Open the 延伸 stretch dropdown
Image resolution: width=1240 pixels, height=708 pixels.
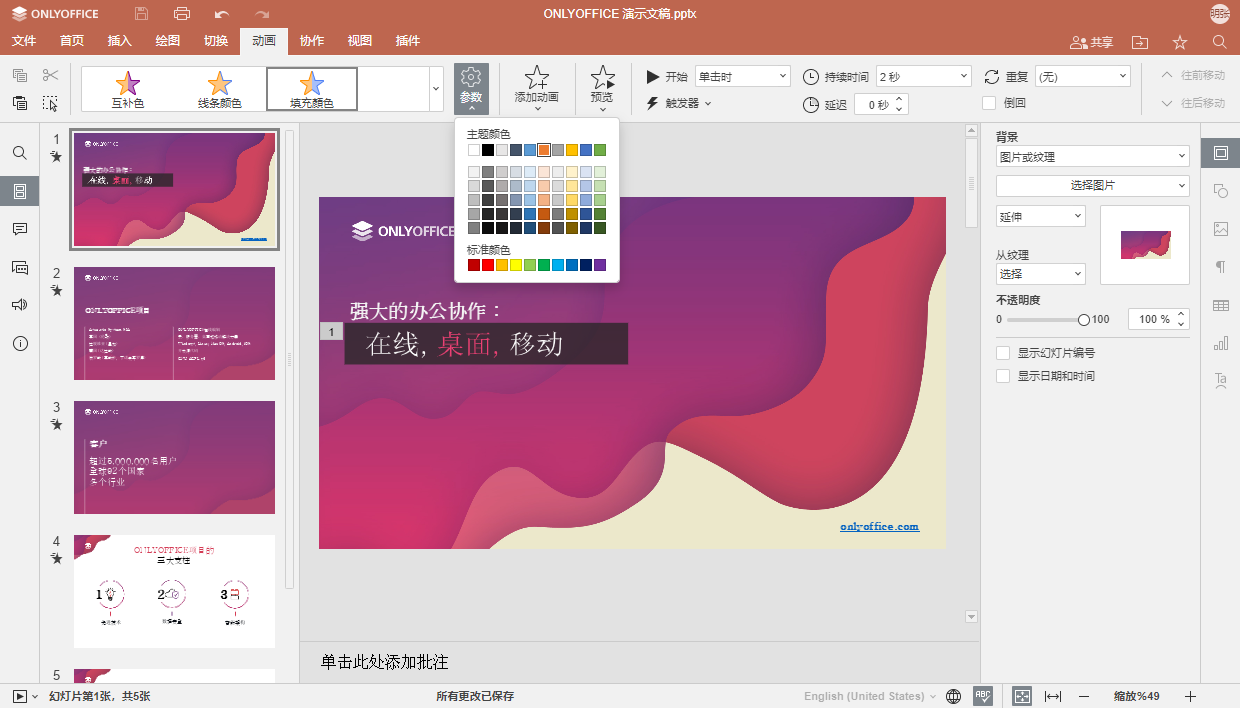pos(1041,216)
